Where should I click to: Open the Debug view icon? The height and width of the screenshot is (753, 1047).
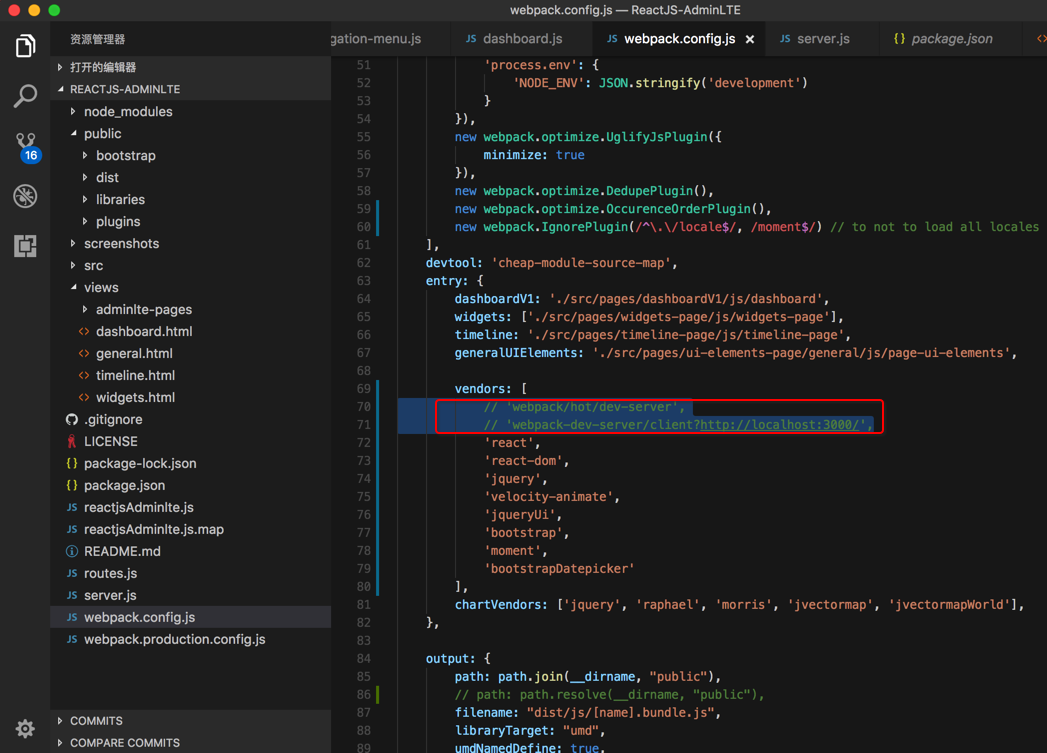pos(25,196)
